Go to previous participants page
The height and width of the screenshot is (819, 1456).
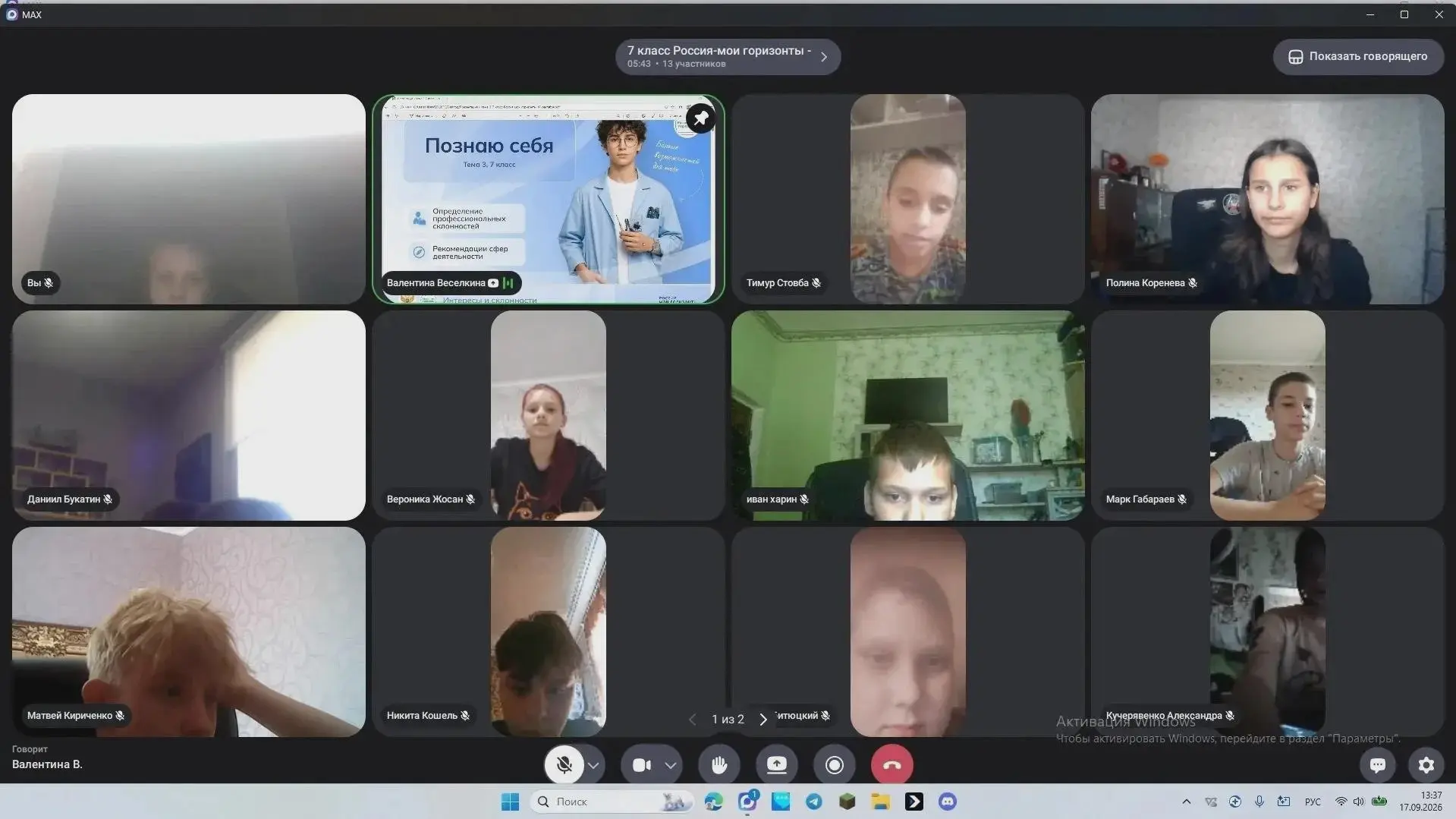[692, 719]
